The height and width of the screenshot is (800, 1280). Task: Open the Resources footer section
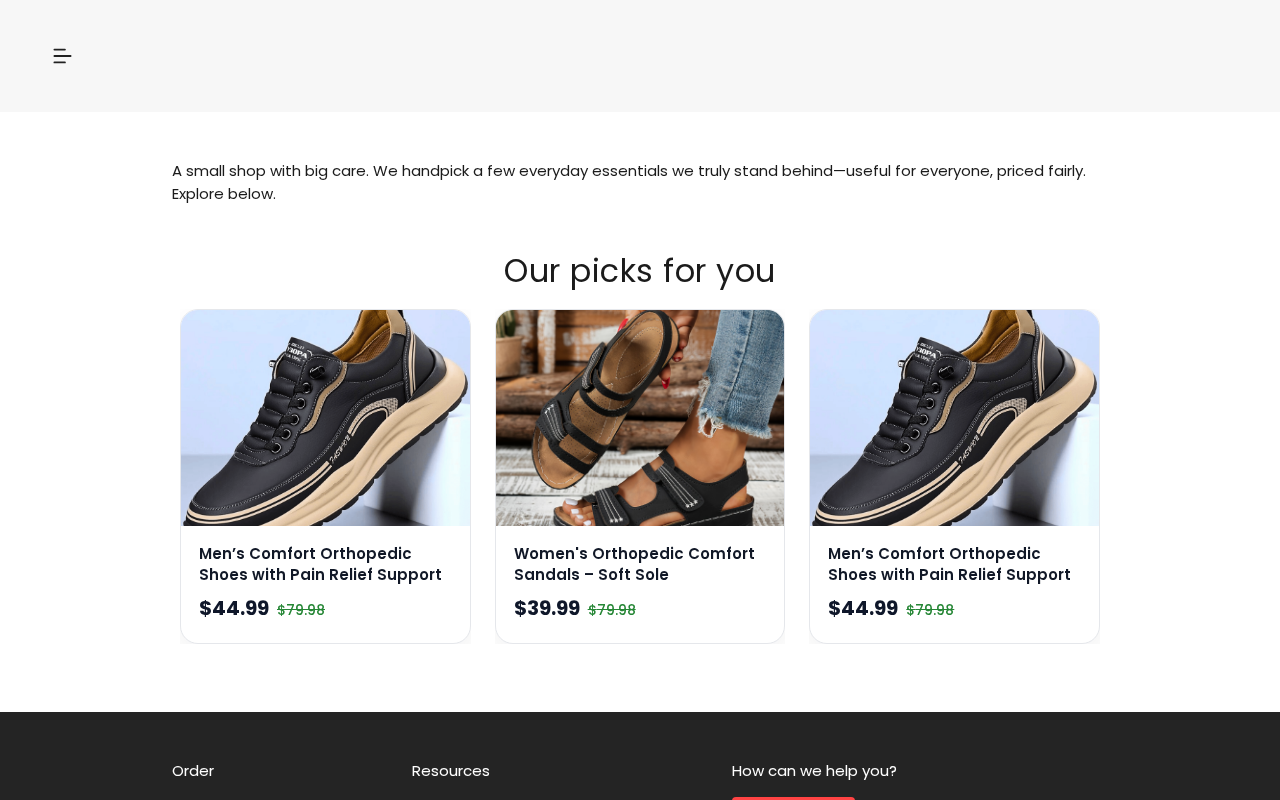(451, 771)
